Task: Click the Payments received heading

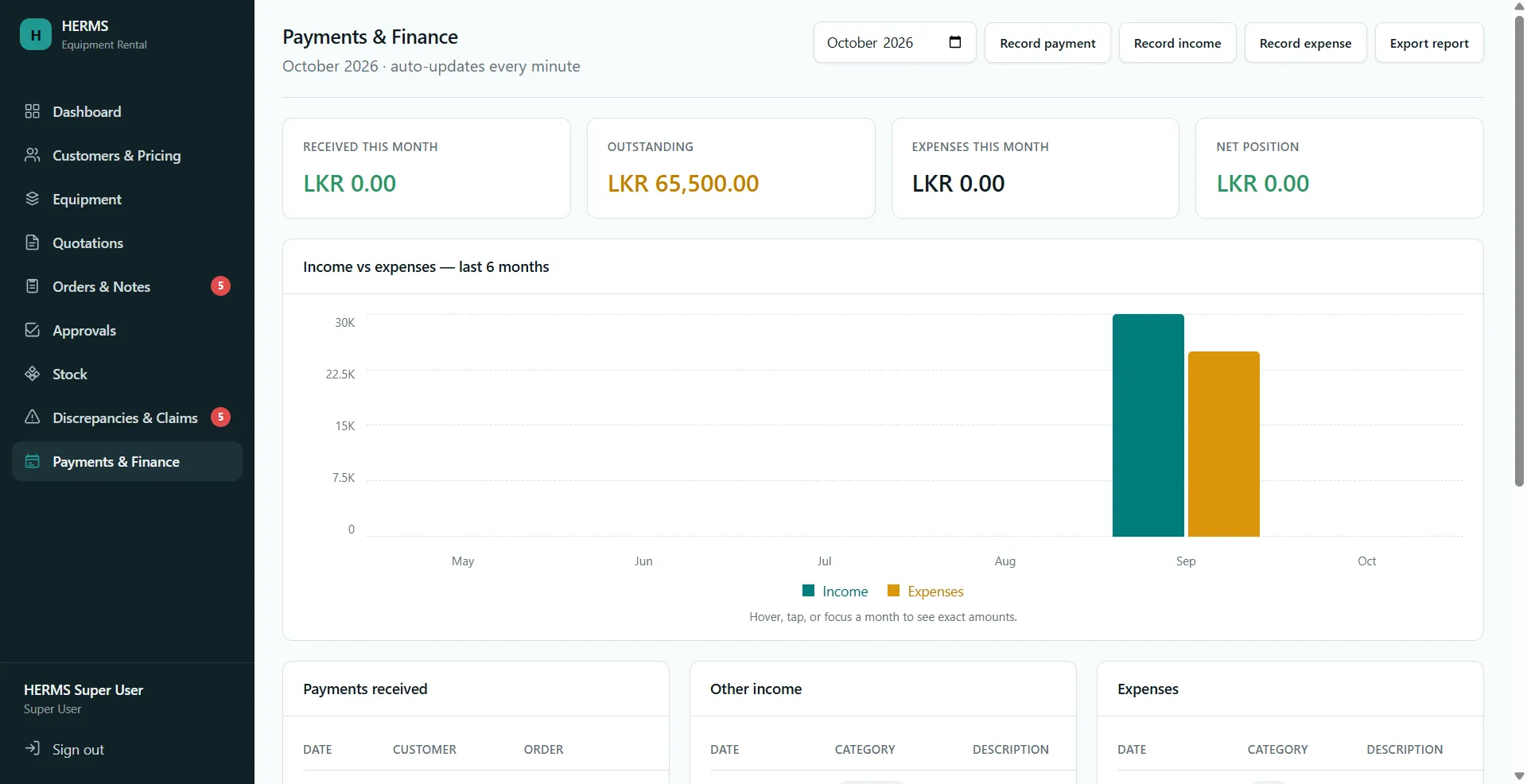Action: point(365,689)
